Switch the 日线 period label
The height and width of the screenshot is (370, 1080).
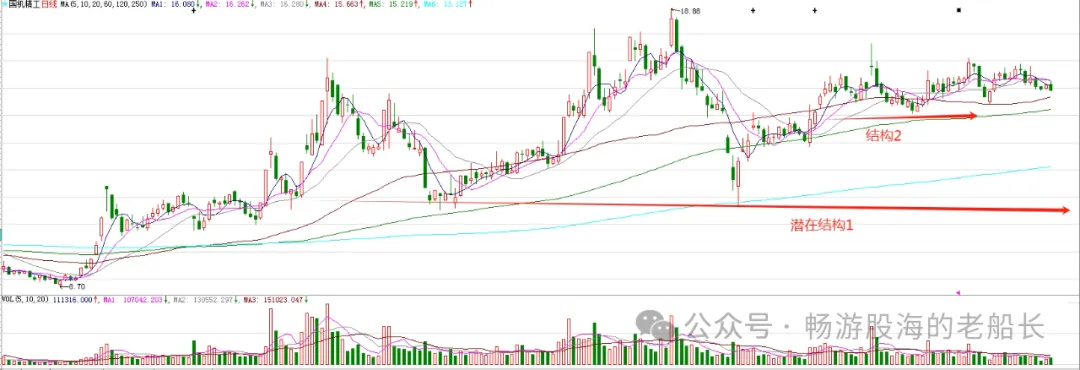click(x=49, y=4)
